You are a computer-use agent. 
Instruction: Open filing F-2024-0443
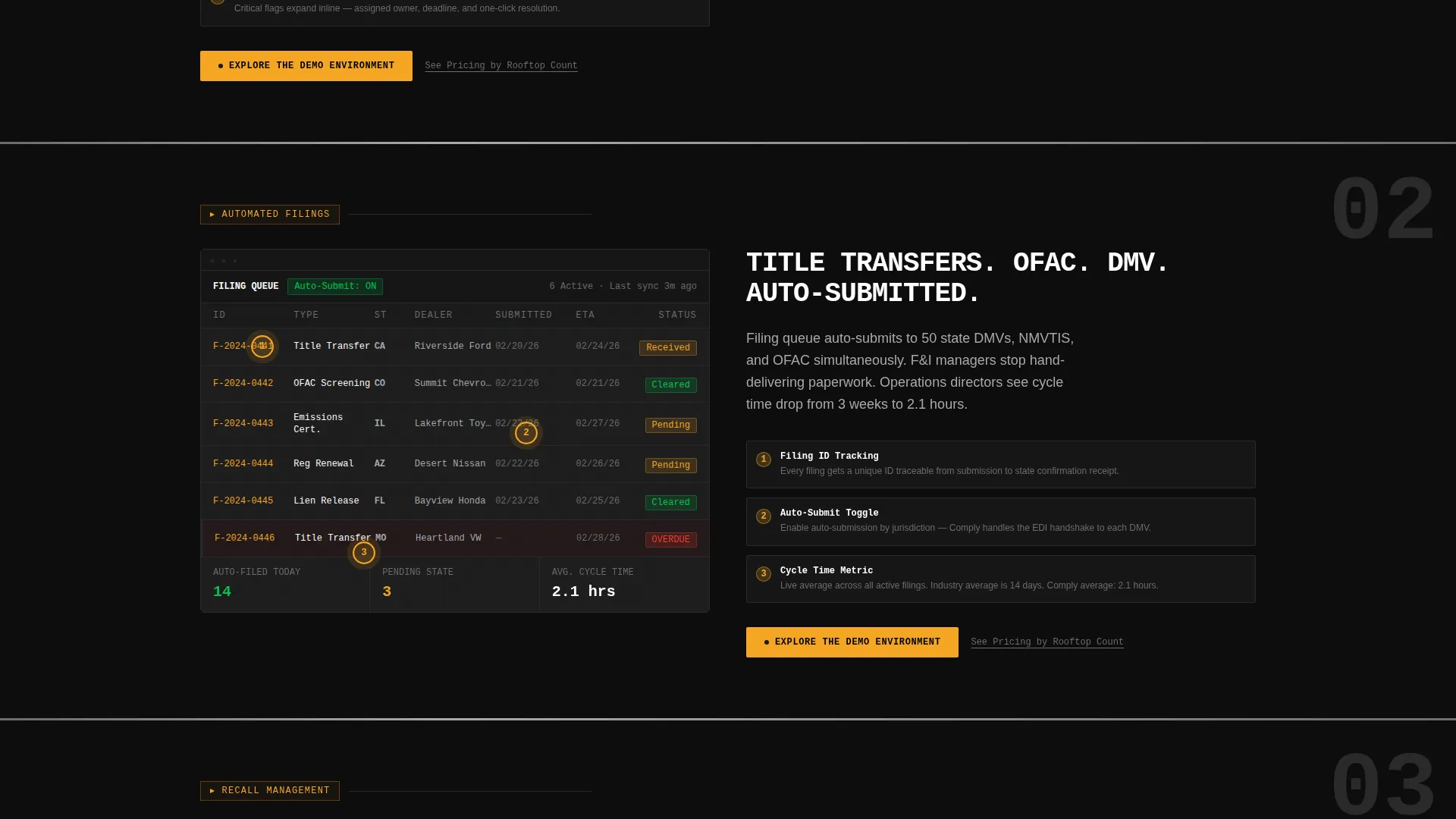[243, 424]
